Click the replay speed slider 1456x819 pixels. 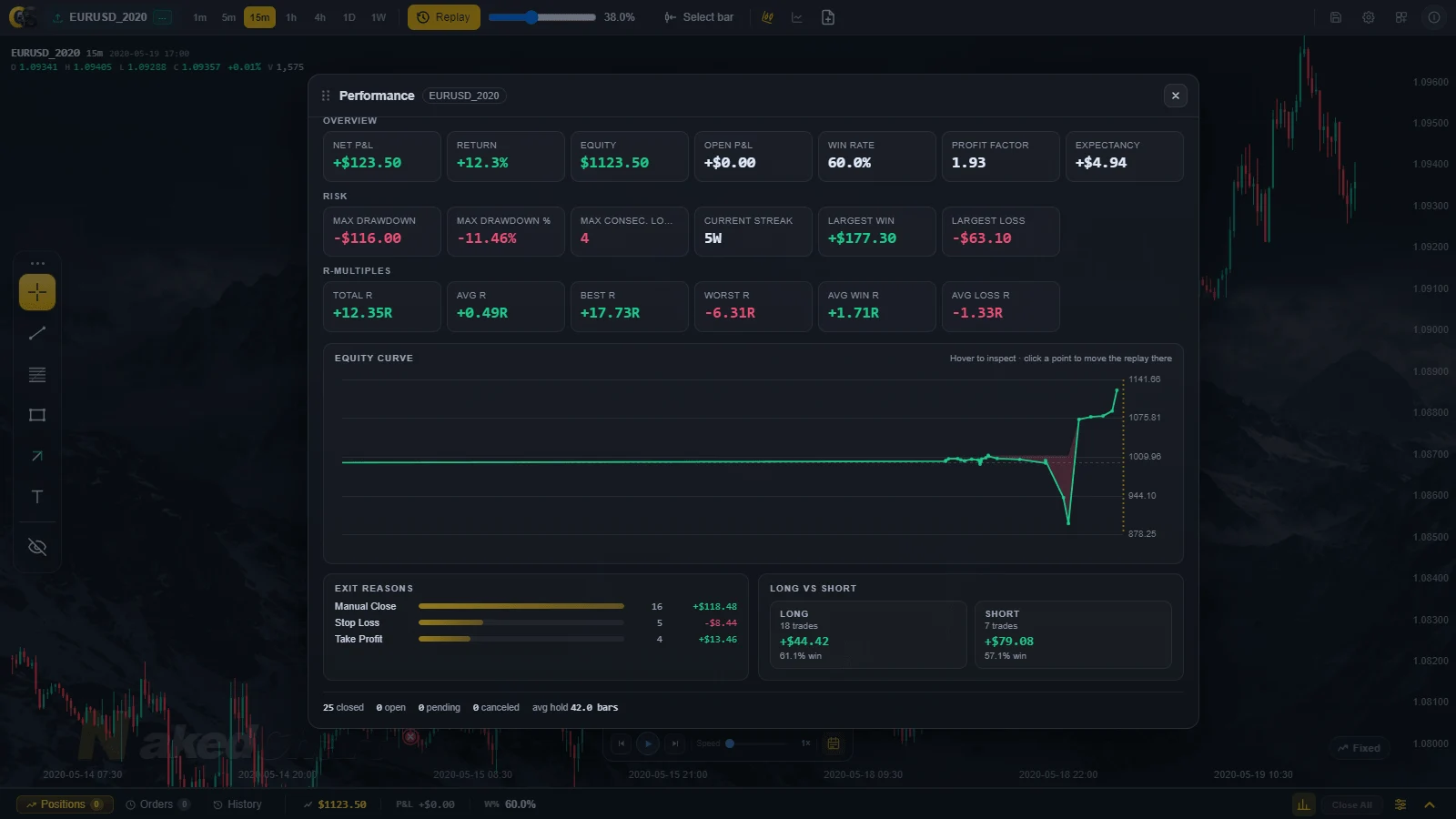tap(757, 743)
